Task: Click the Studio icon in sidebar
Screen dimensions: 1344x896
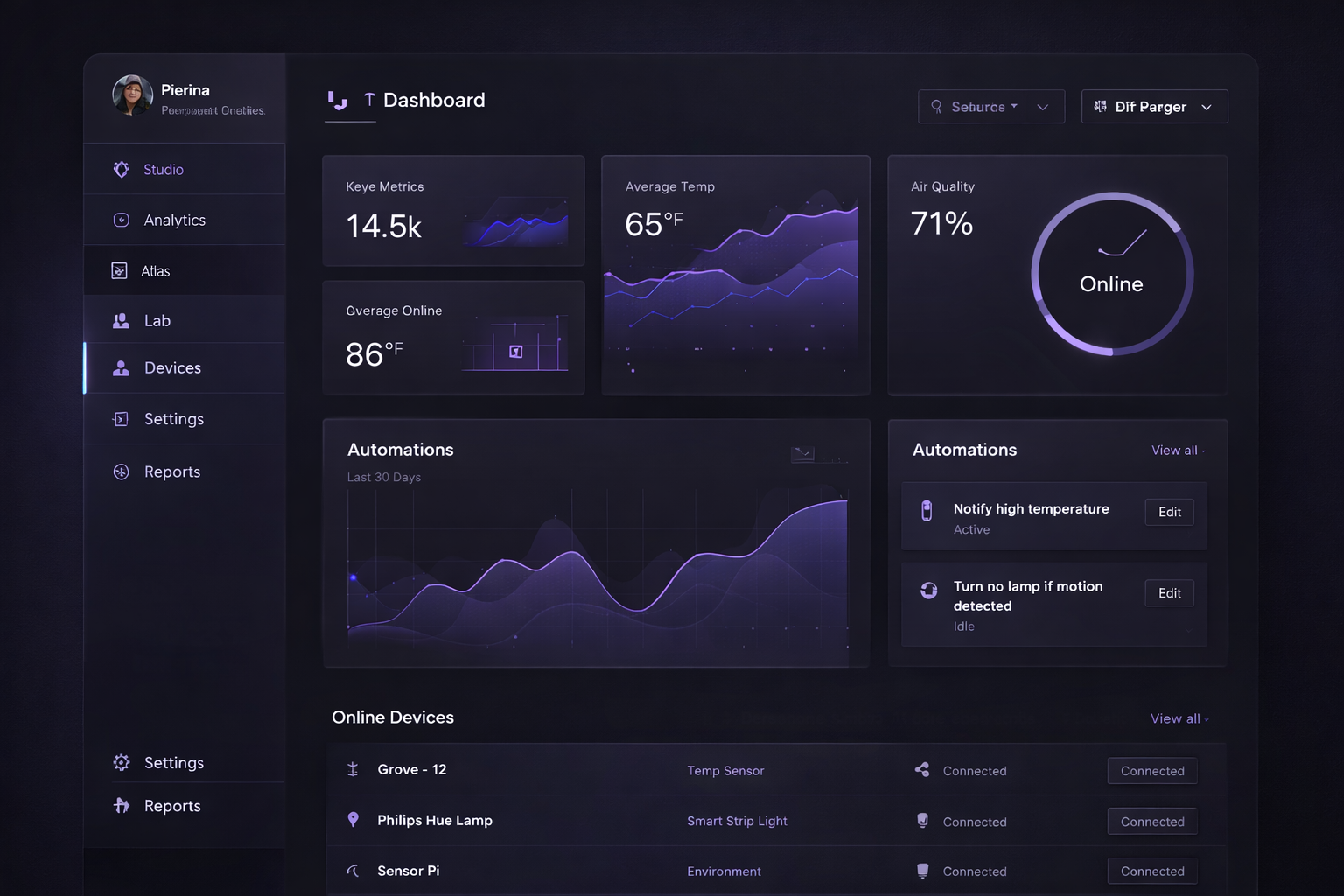Action: [x=122, y=170]
